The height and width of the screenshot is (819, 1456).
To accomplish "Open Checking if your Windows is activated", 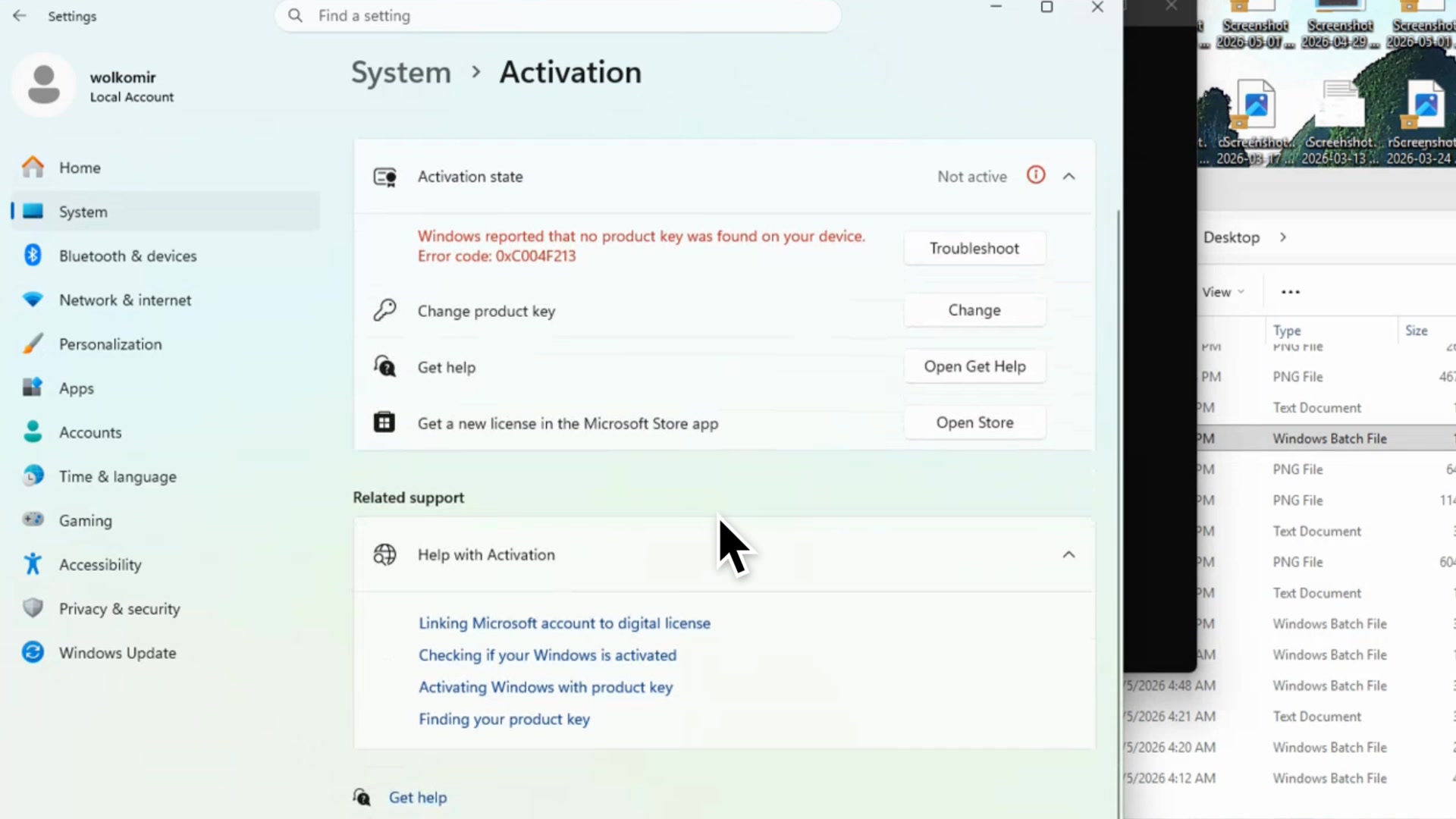I will [548, 655].
